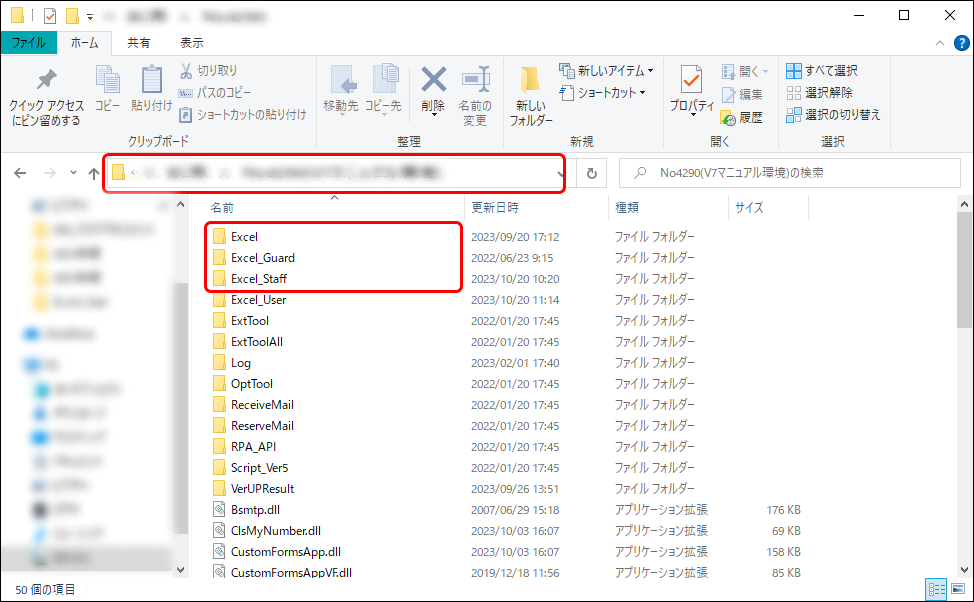
Task: Click Invert selection (選択の切り替え)
Action: tap(833, 115)
